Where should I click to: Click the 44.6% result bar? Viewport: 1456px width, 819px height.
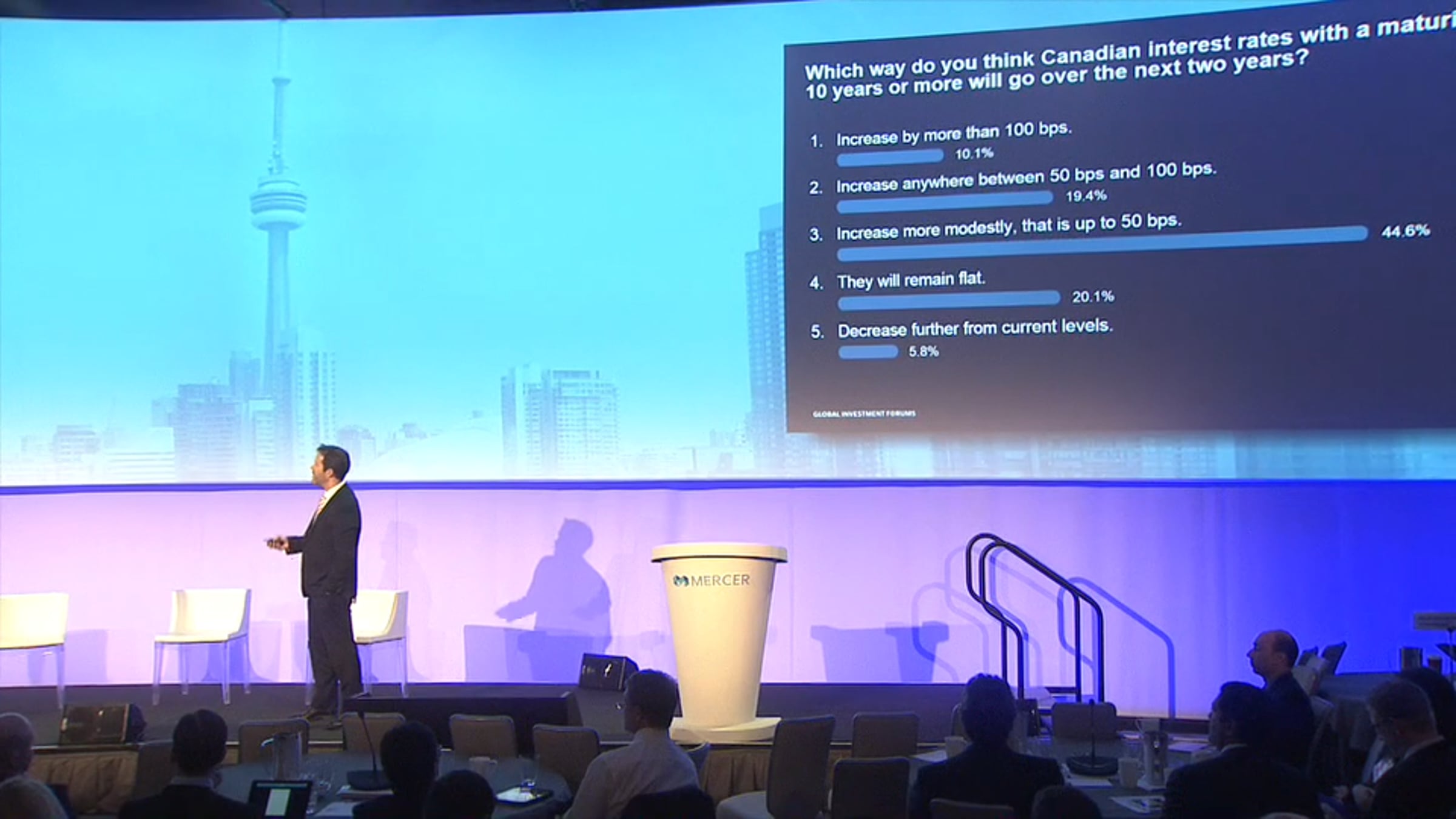tap(1101, 244)
